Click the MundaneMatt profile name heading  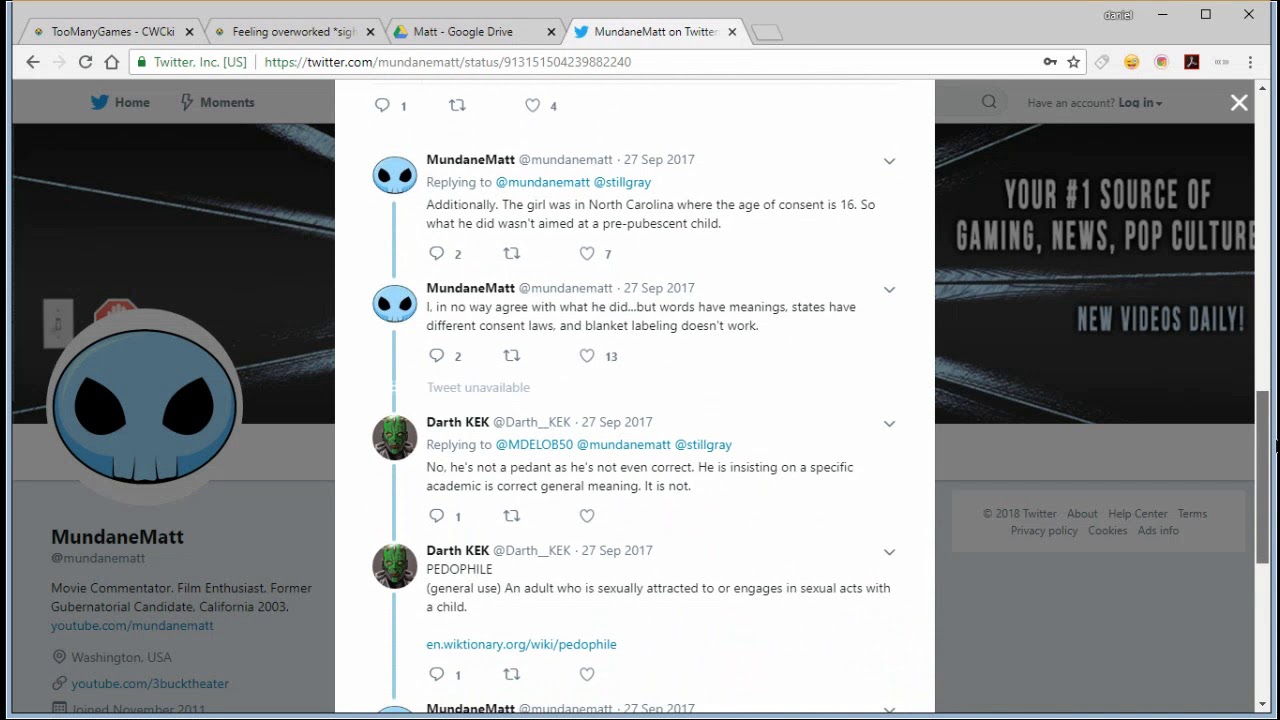[117, 537]
